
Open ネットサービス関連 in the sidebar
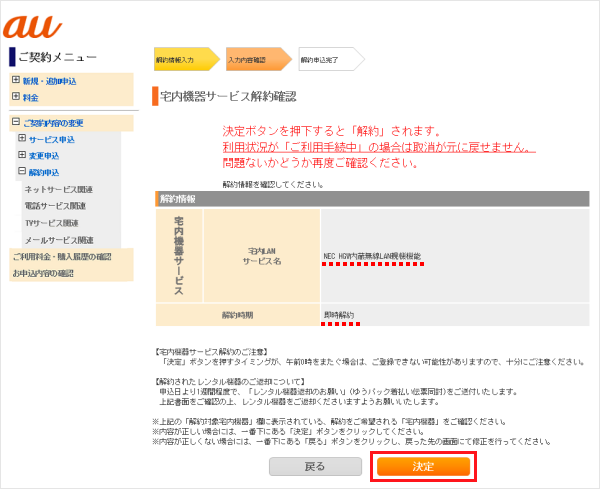[x=58, y=189]
